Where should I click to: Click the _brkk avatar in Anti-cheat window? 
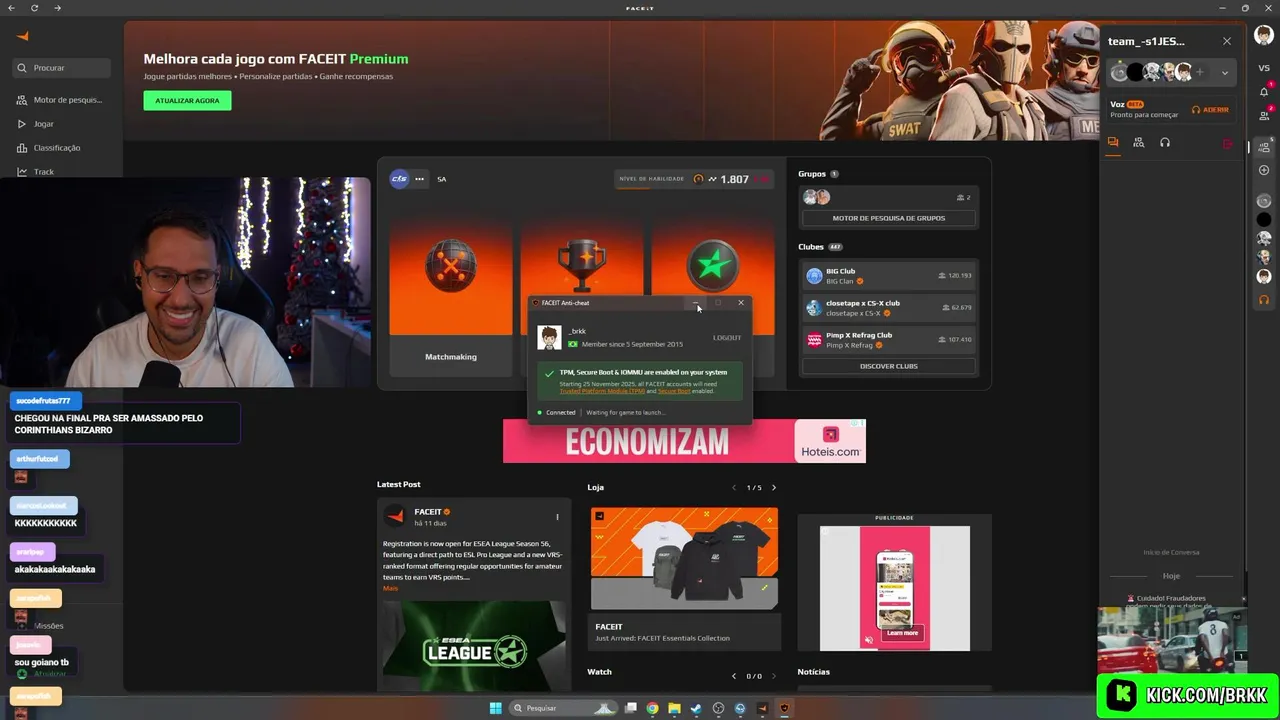pos(549,338)
